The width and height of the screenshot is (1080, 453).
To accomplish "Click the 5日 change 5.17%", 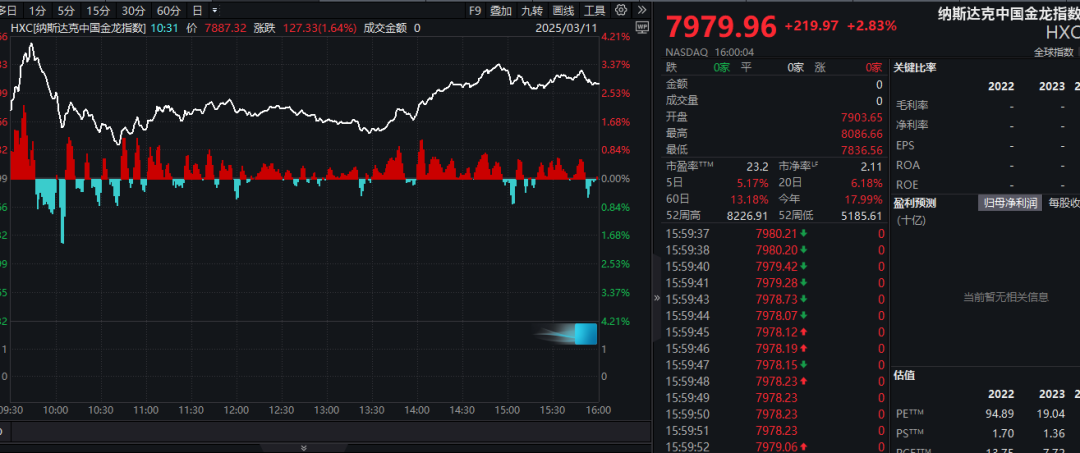I will click(754, 182).
